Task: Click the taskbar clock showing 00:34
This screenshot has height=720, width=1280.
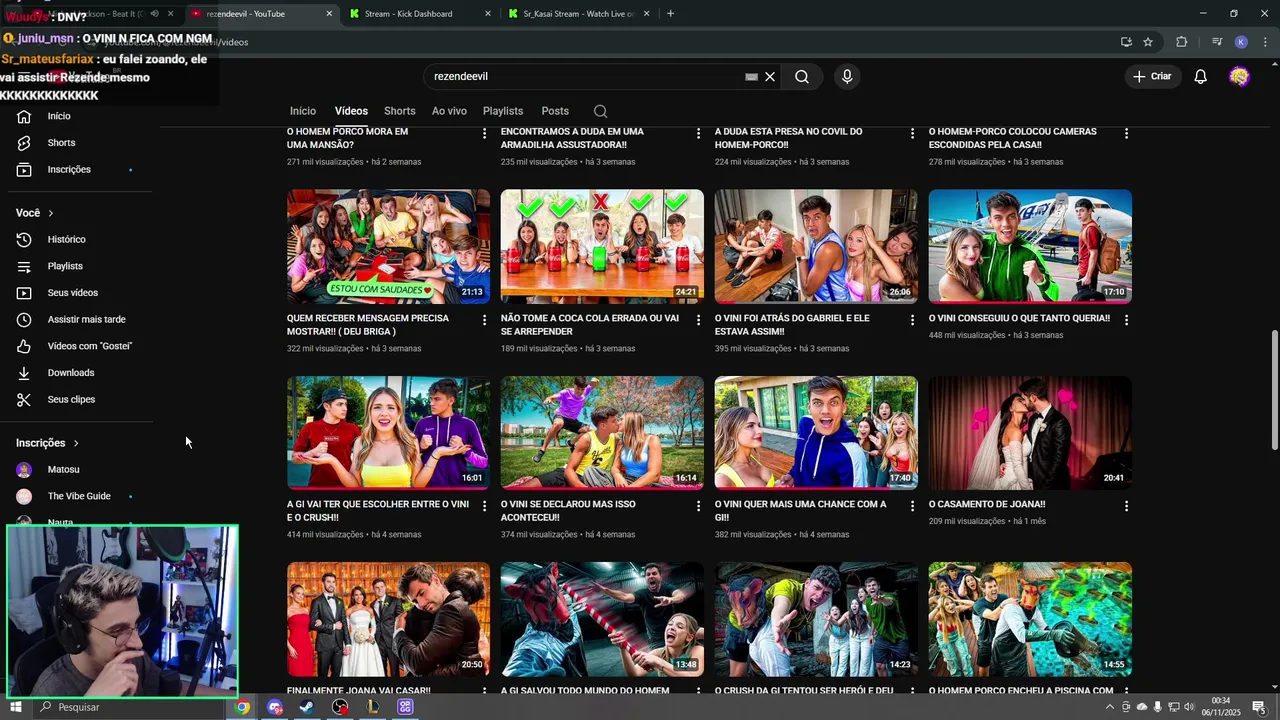Action: tap(1221, 706)
